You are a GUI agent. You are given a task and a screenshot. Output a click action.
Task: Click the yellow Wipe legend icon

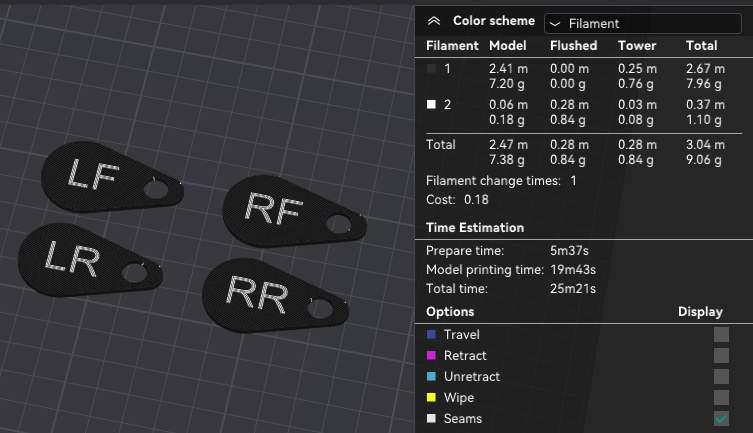click(431, 397)
